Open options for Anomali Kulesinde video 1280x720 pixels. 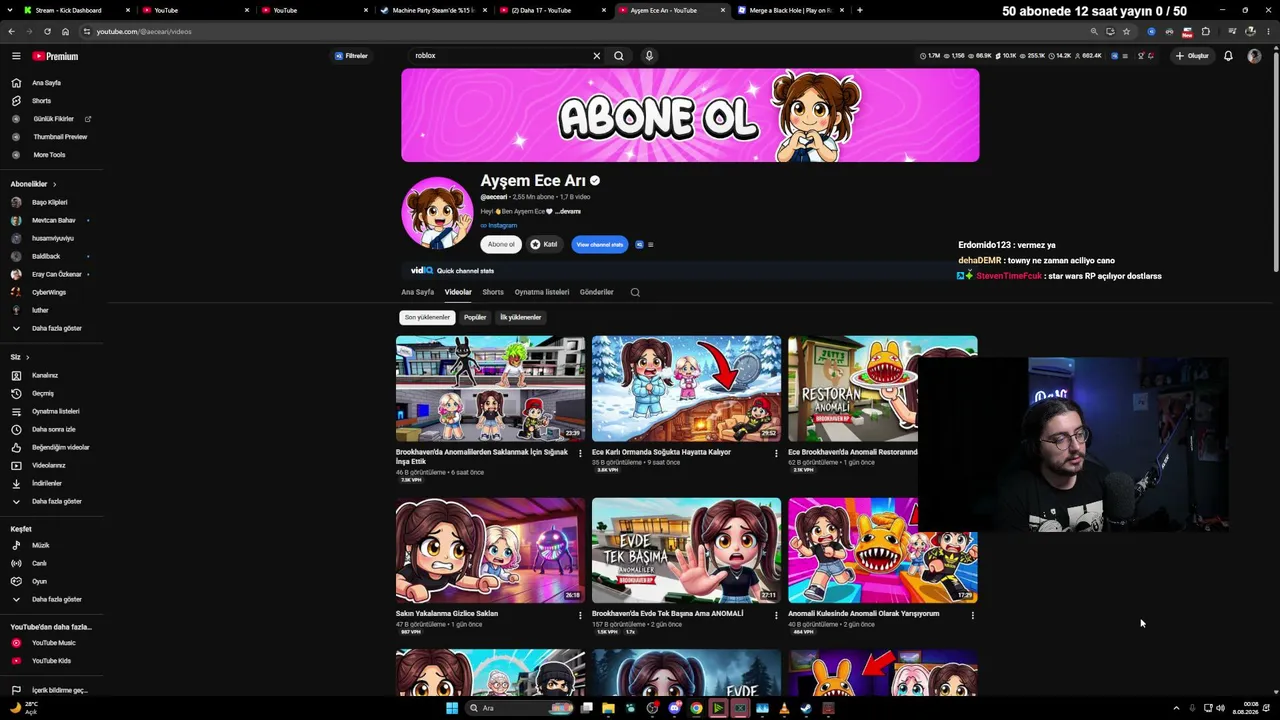coord(972,615)
